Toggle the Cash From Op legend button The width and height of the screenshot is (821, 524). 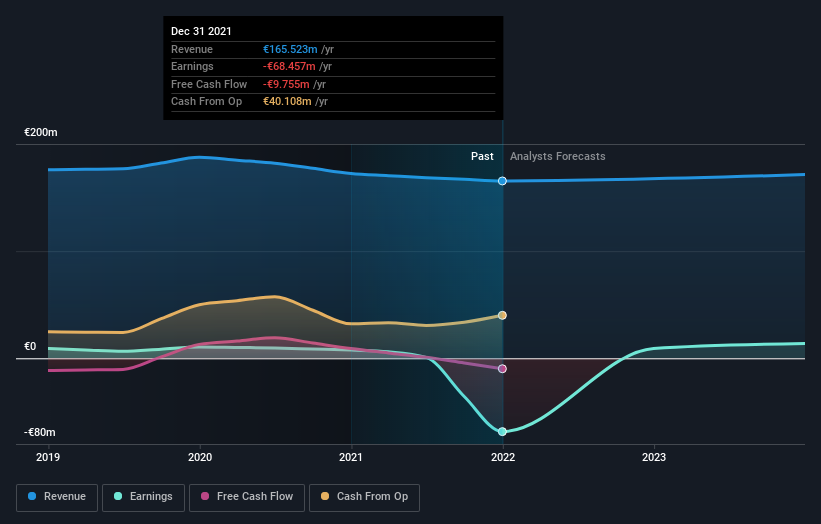pos(364,497)
